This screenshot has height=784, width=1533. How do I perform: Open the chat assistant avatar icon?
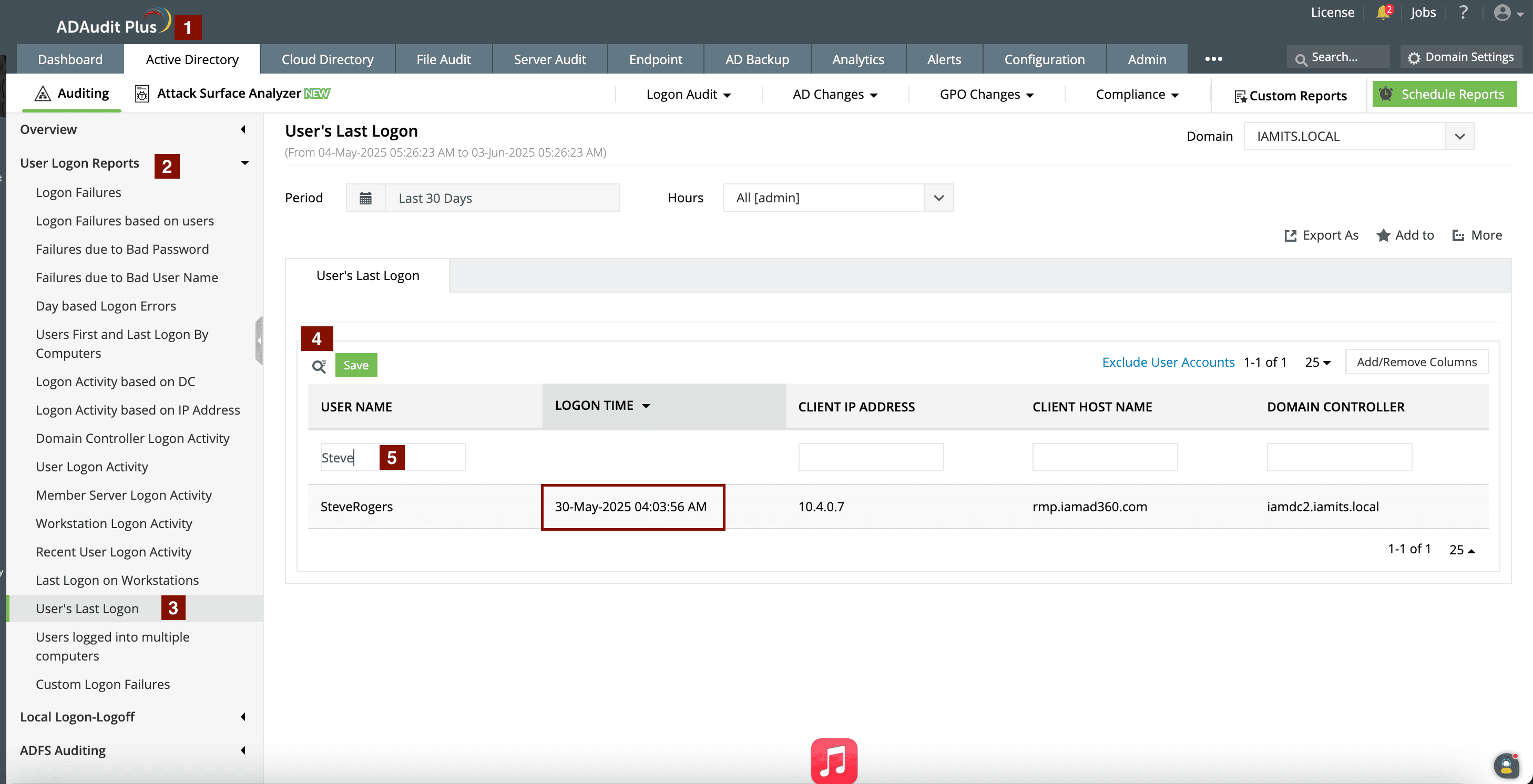(x=1506, y=765)
